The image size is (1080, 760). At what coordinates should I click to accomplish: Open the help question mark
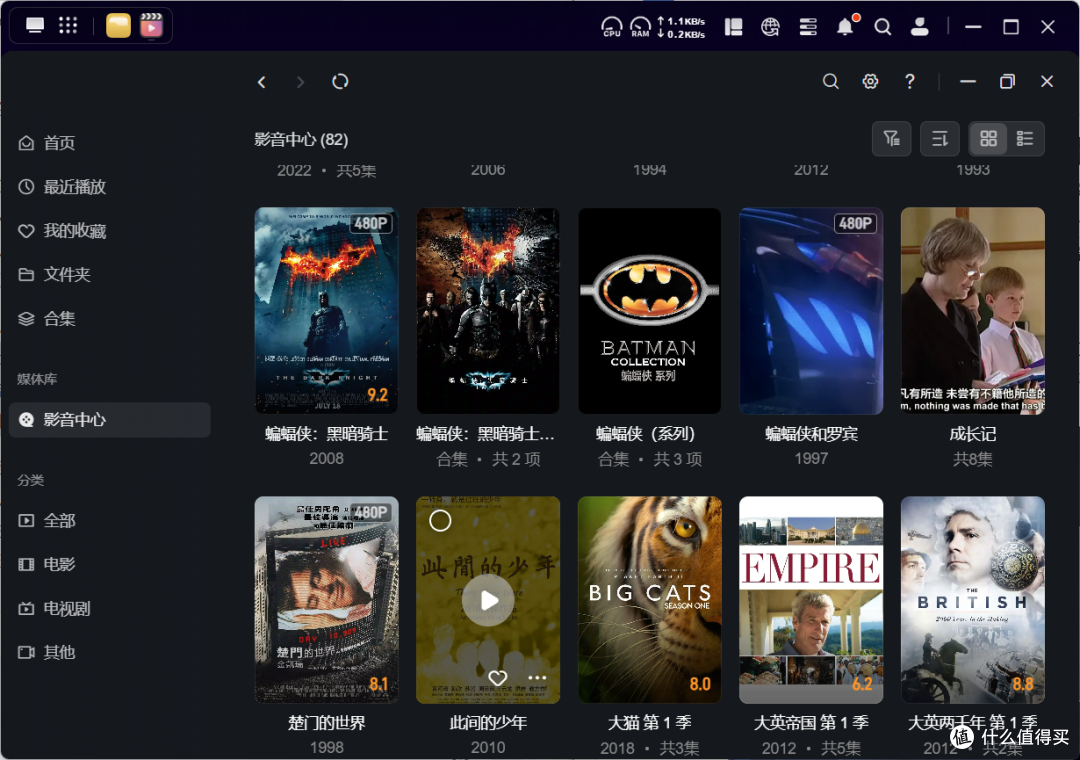pyautogui.click(x=910, y=81)
